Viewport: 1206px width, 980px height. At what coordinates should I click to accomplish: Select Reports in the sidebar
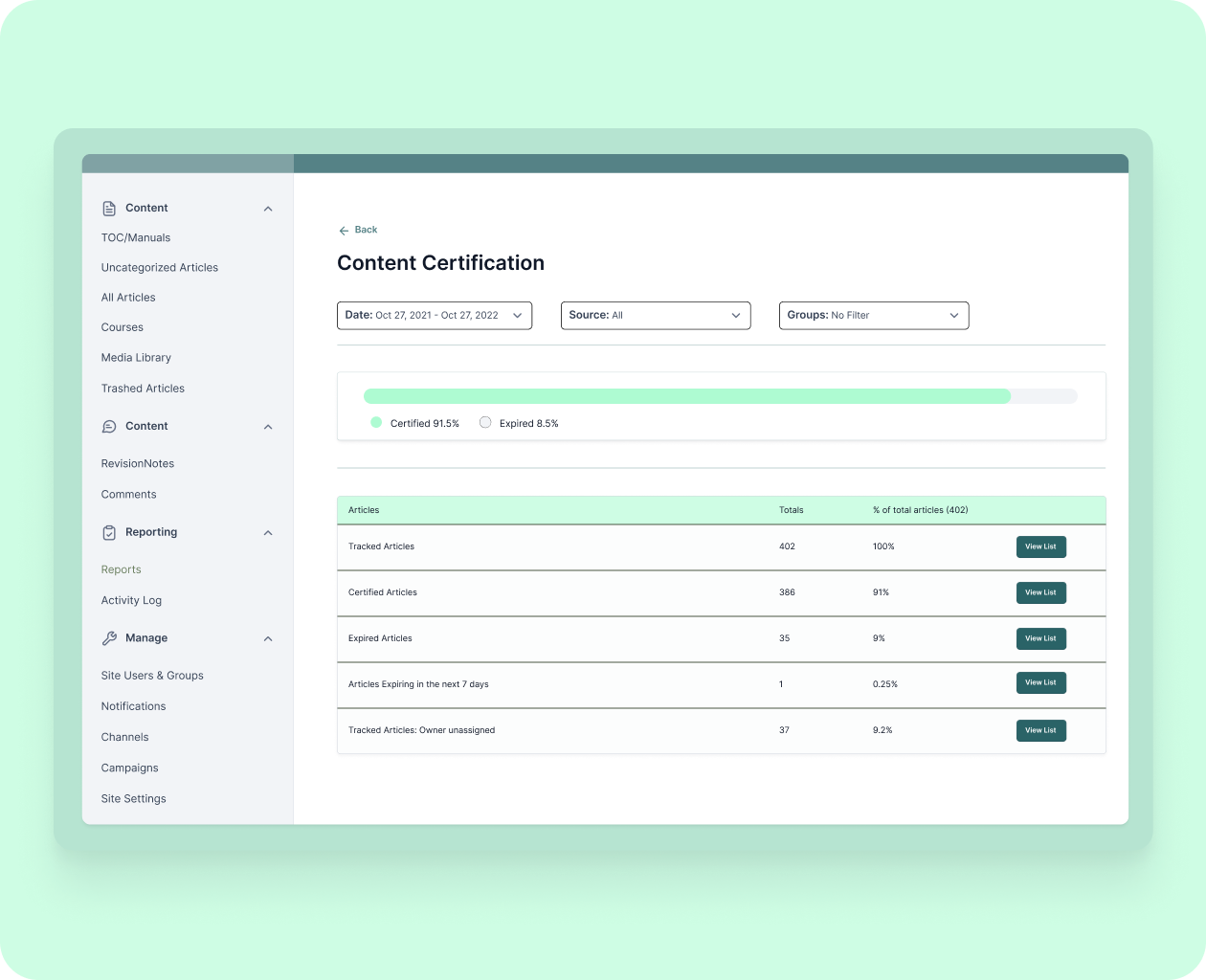click(x=121, y=568)
